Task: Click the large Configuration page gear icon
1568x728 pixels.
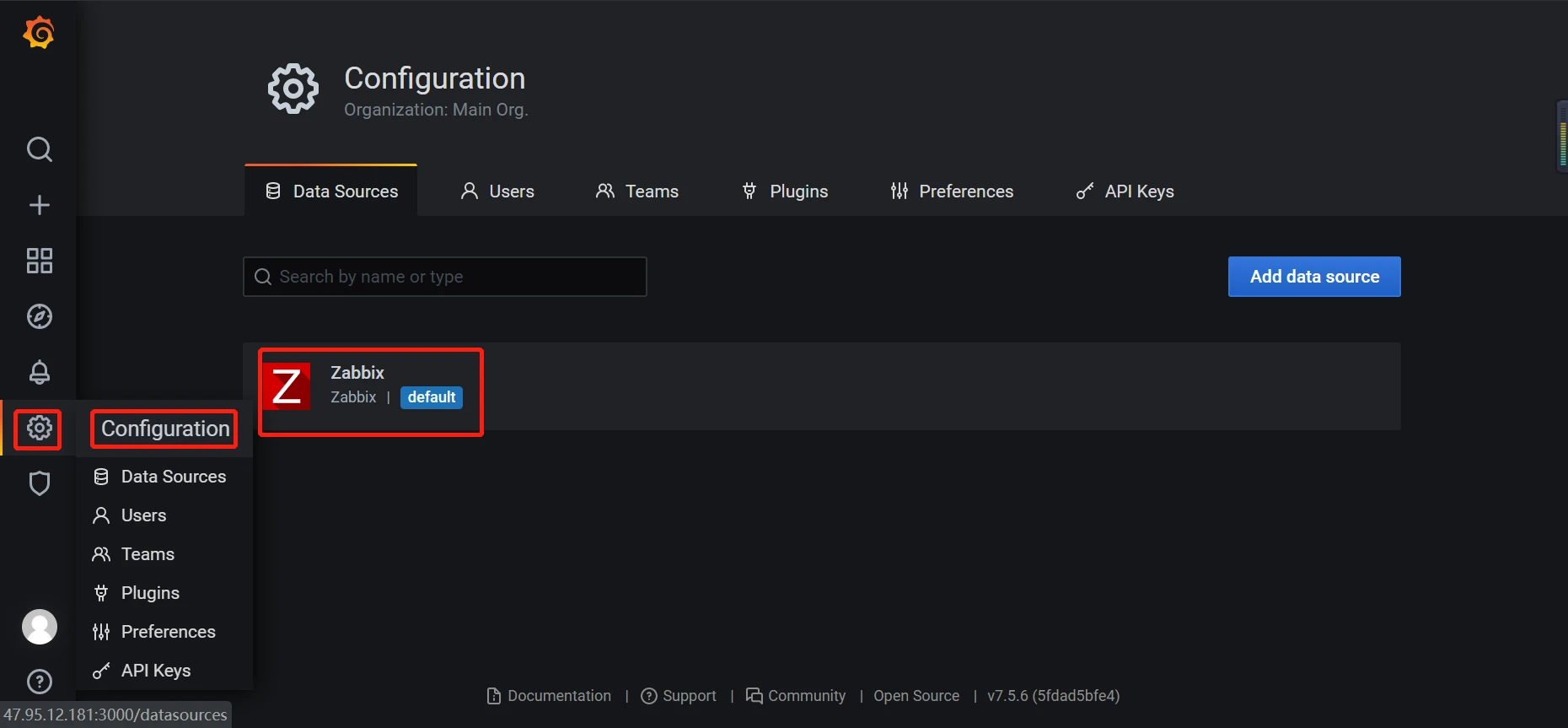Action: coord(293,89)
